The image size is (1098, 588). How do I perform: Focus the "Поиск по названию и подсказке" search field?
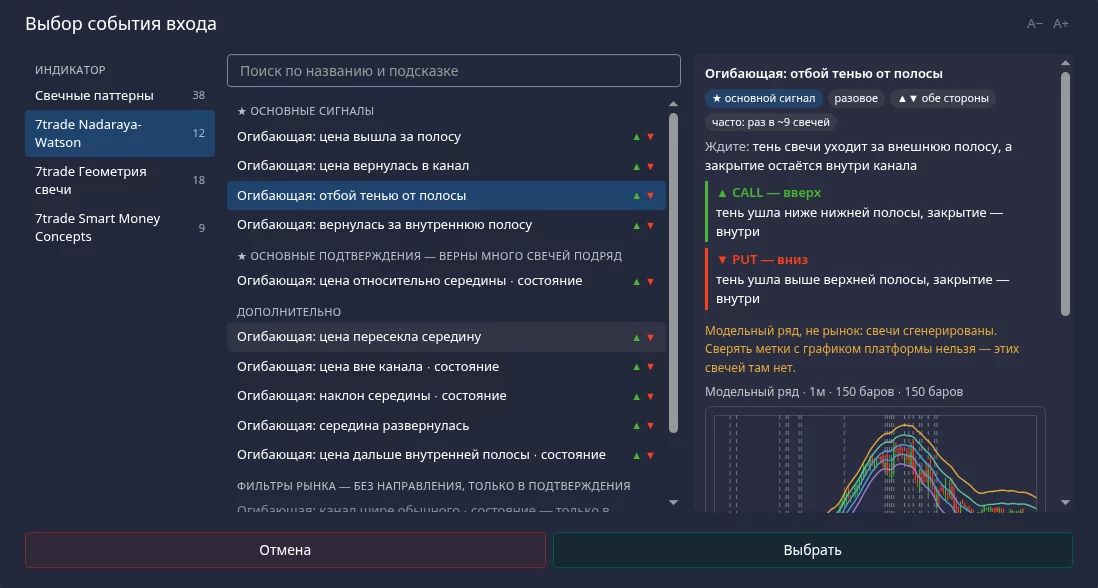454,71
